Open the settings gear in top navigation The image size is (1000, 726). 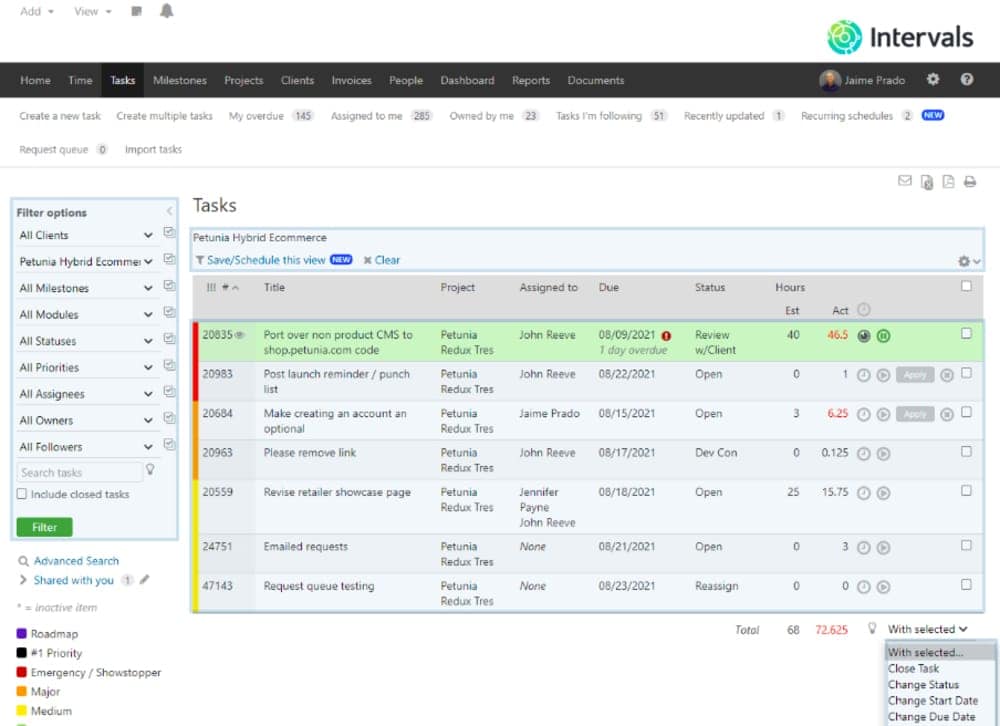[932, 80]
